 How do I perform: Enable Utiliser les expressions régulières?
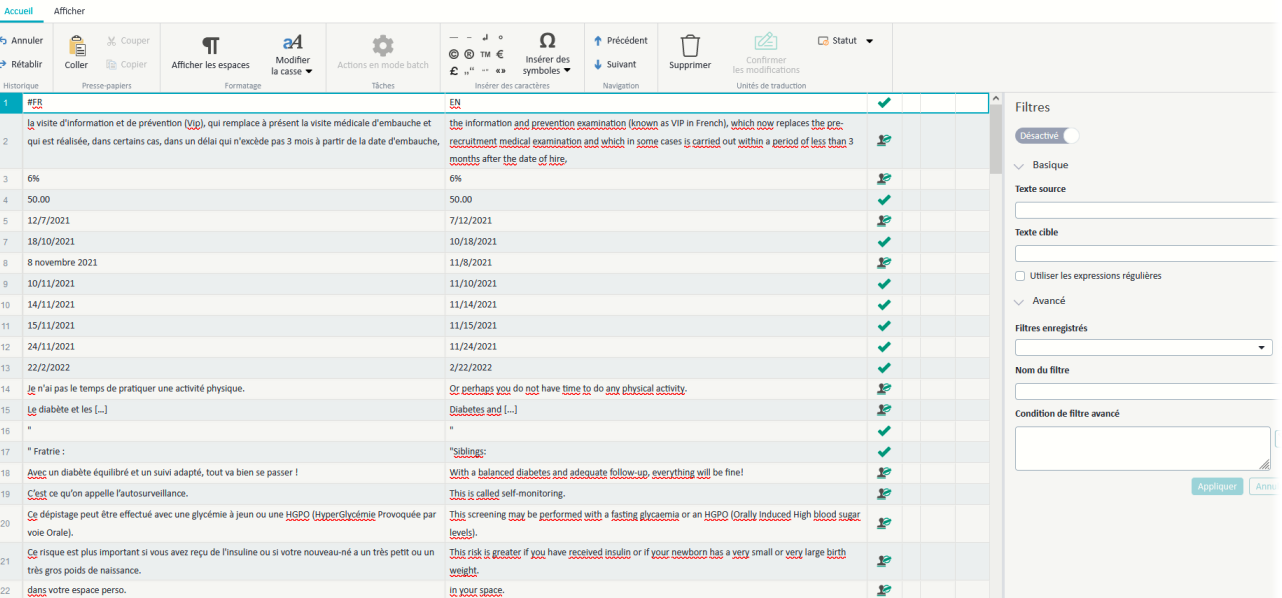(x=1020, y=276)
